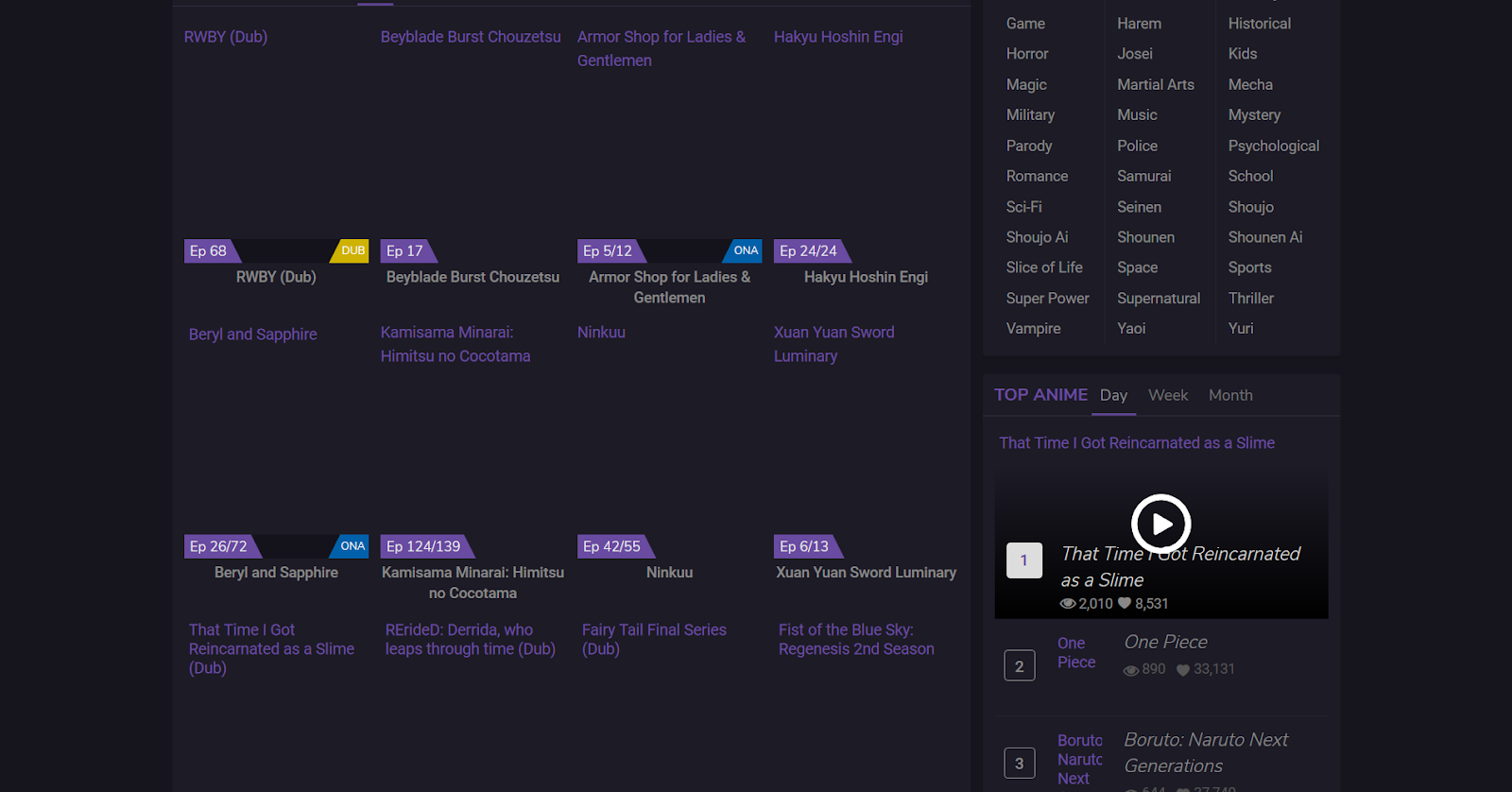Open italic Boruto: Naruto Next Generations title

(1206, 752)
